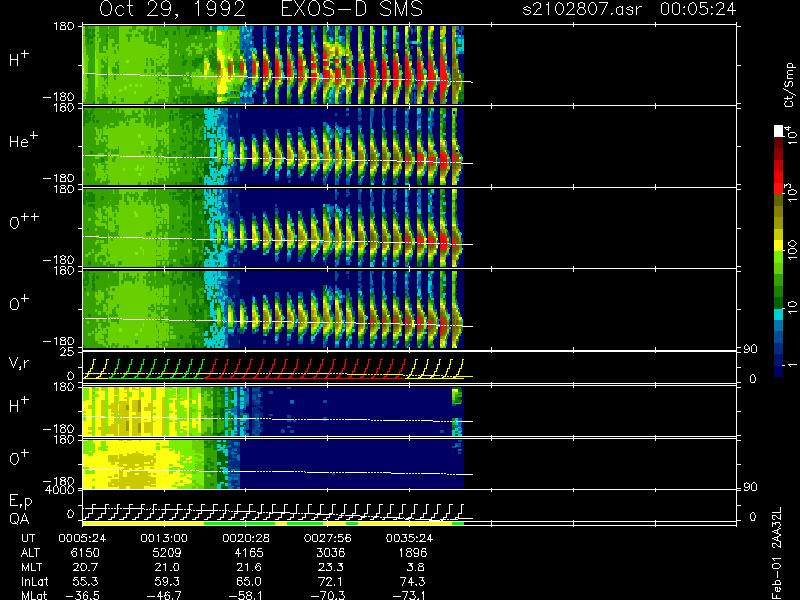Viewport: 800px width, 600px height.
Task: Select the "EXOS-D SMS" title text
Action: tap(352, 9)
